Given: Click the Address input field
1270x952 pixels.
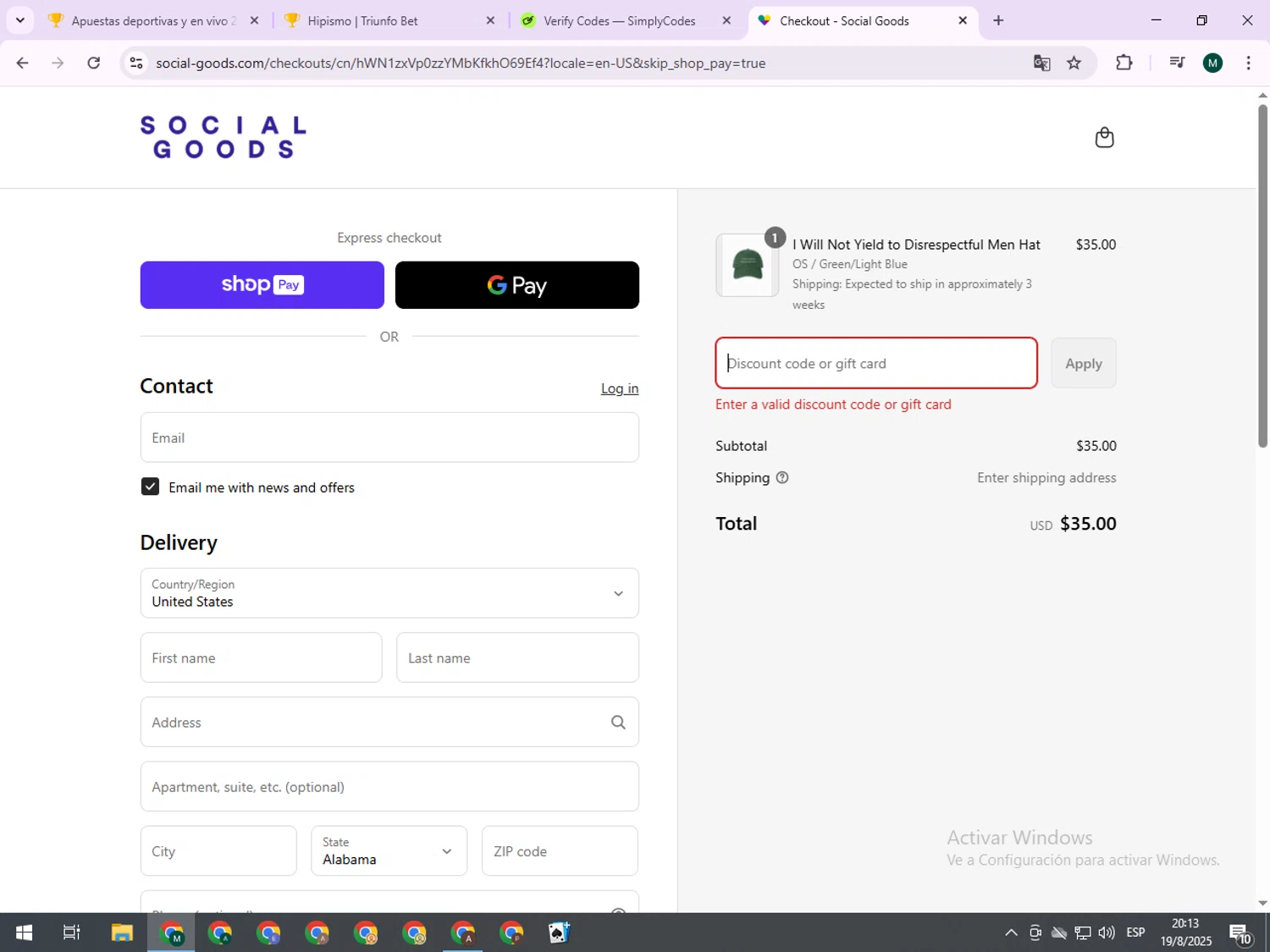Looking at the screenshot, I should [389, 722].
